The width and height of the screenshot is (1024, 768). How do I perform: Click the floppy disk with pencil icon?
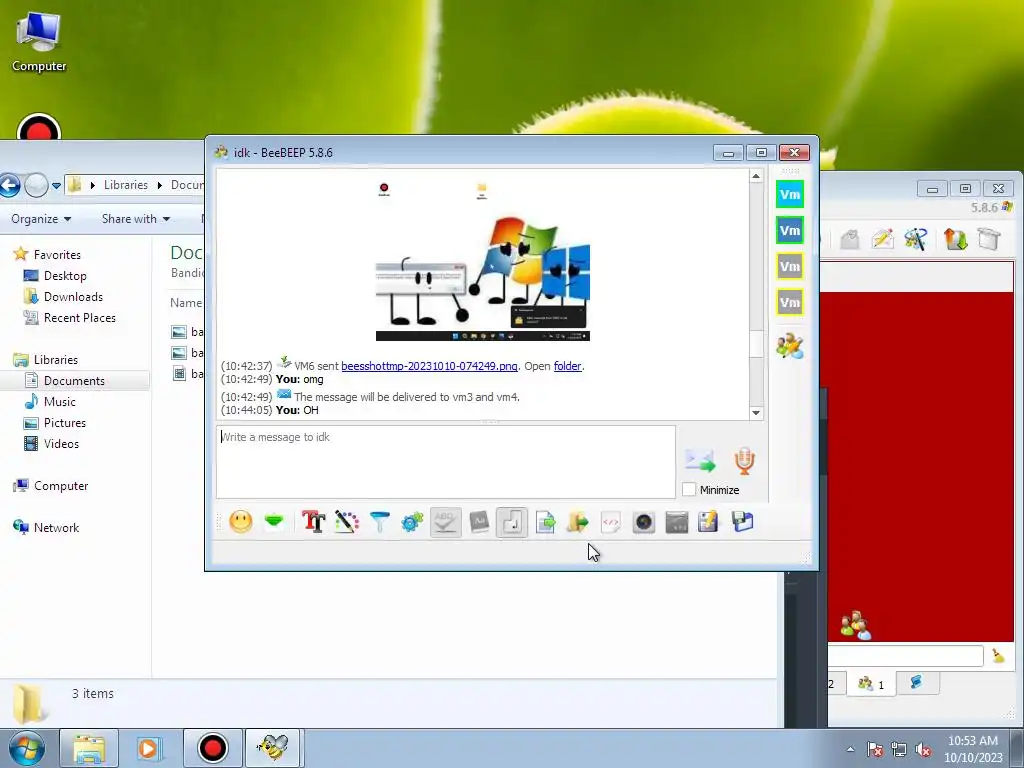(709, 522)
